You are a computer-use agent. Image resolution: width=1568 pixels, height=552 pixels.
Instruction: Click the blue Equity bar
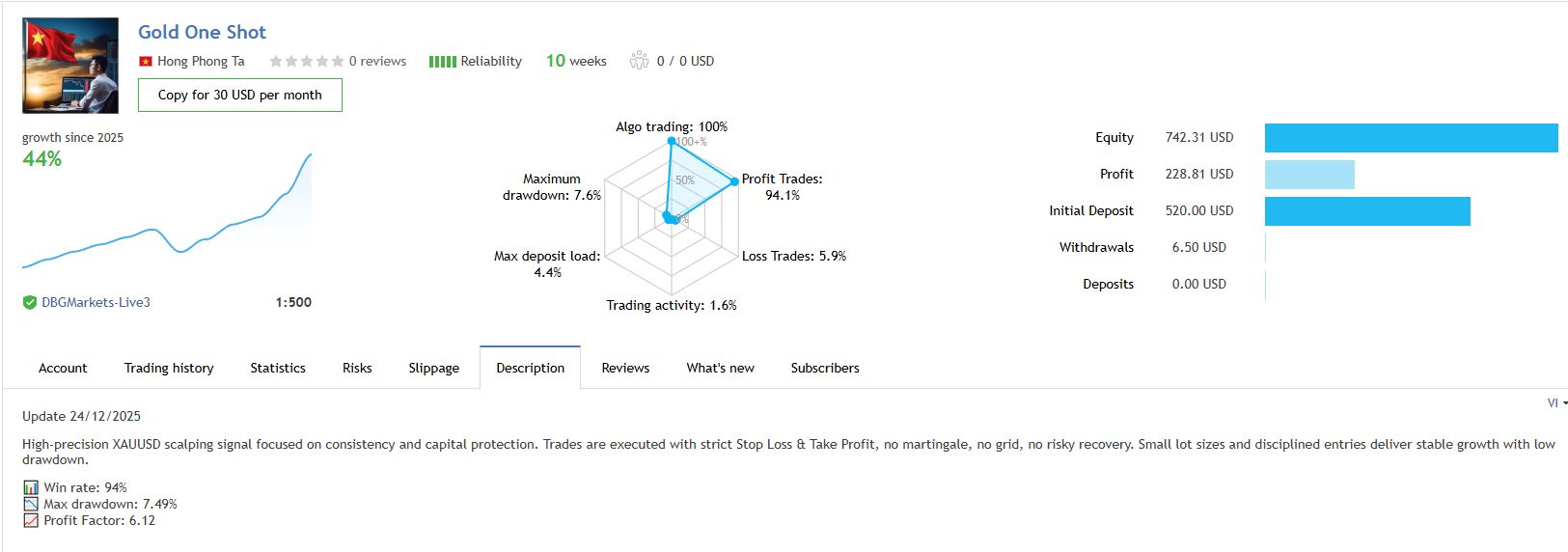click(1411, 138)
